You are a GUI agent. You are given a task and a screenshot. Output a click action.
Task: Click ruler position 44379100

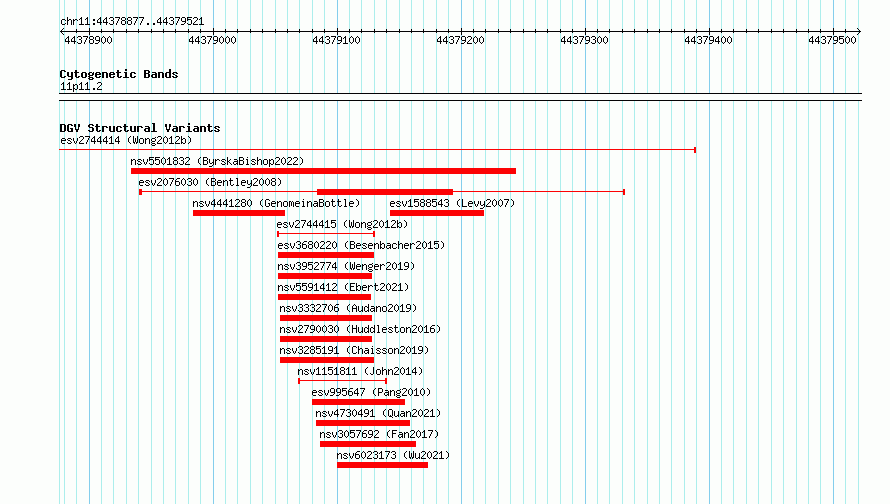pos(337,40)
